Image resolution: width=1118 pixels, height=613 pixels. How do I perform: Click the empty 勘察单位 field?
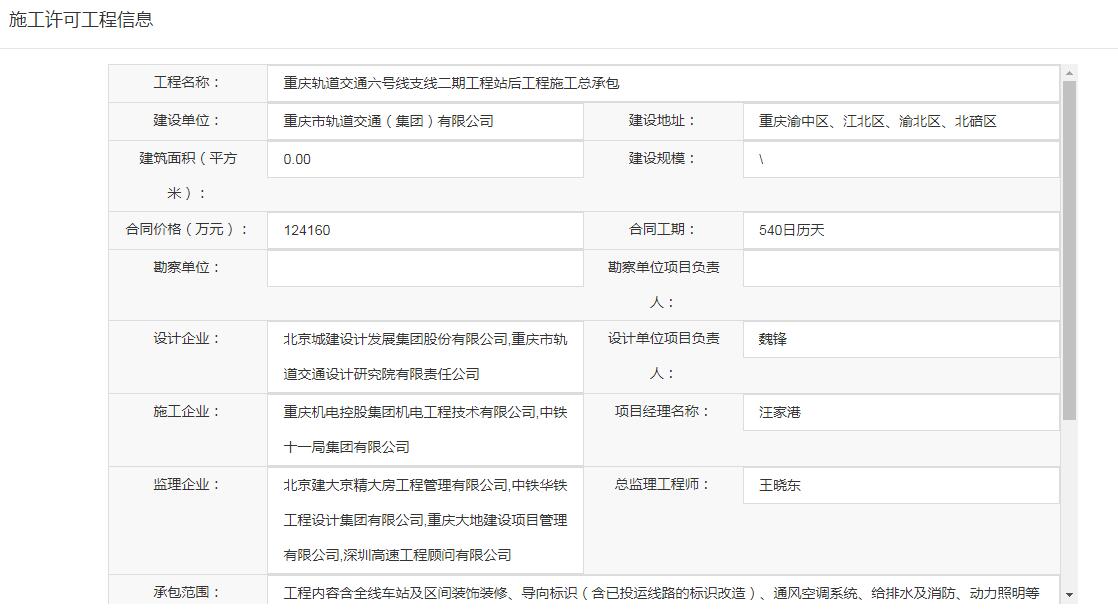click(426, 268)
